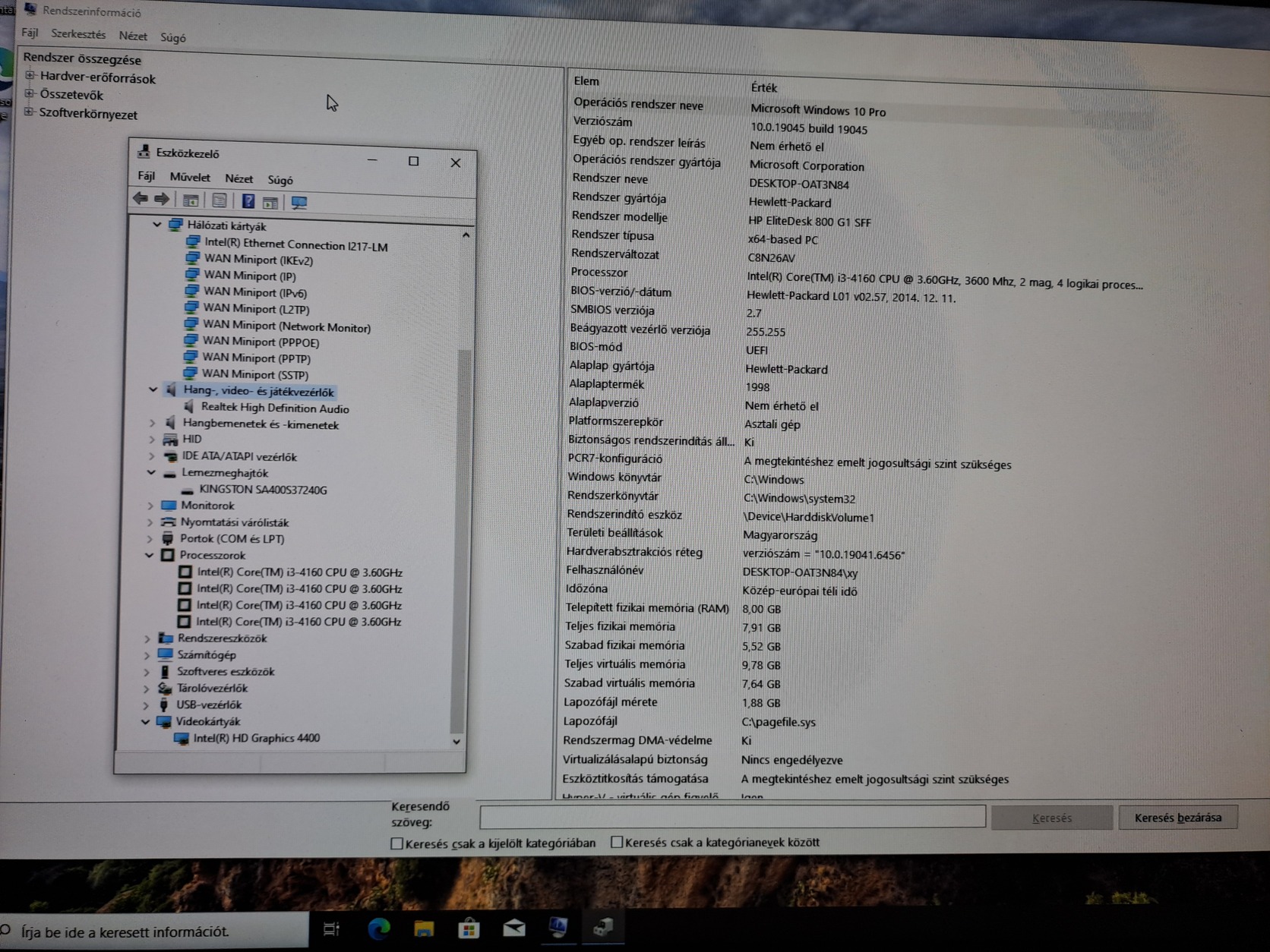Click the Keresendő szöveg input field

(x=733, y=817)
